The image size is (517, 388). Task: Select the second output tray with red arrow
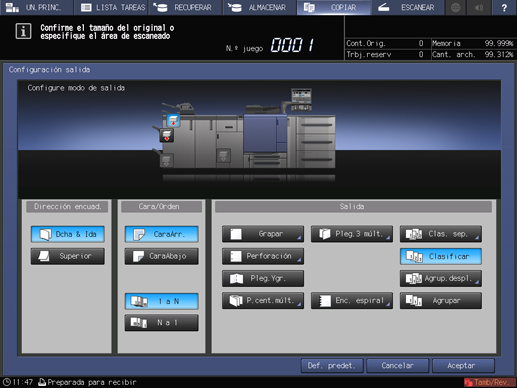pyautogui.click(x=167, y=136)
